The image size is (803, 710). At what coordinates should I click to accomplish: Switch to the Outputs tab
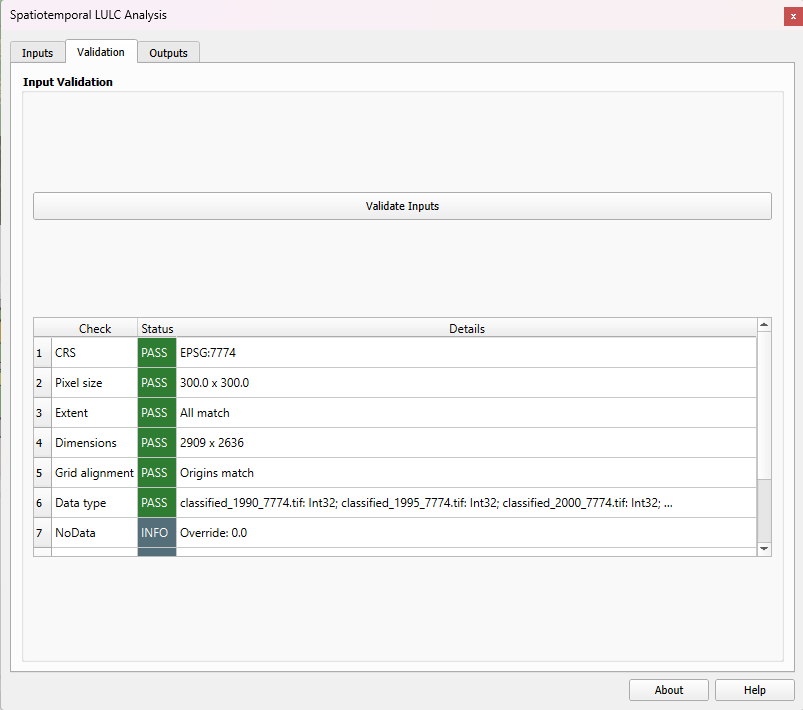click(x=168, y=52)
